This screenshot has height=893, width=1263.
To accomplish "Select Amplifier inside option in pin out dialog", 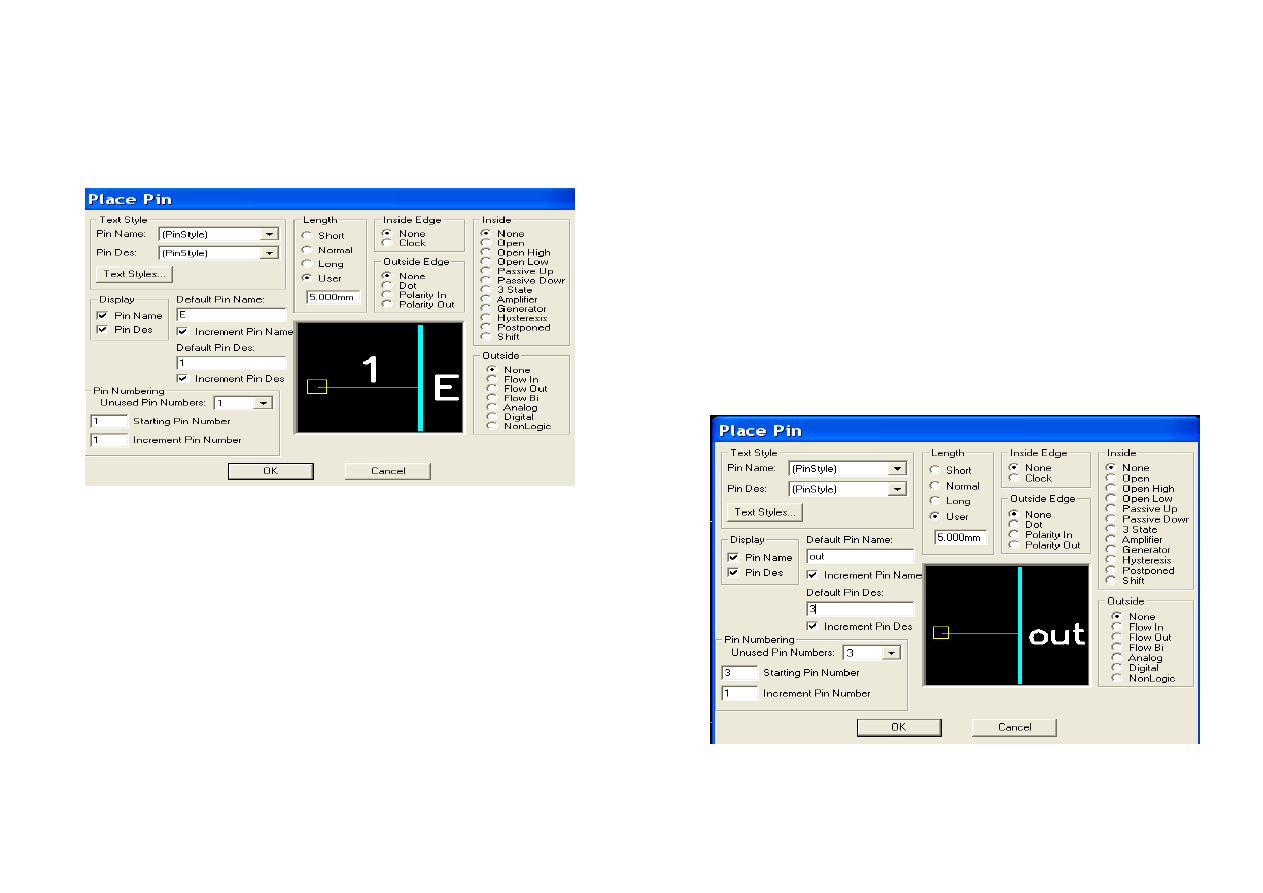I will (1111, 539).
